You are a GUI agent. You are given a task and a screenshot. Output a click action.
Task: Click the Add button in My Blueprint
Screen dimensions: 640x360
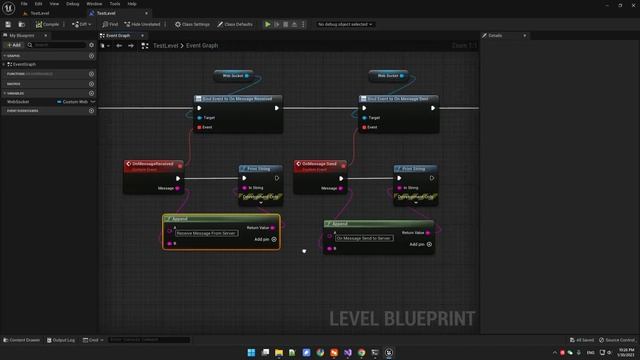coord(14,45)
